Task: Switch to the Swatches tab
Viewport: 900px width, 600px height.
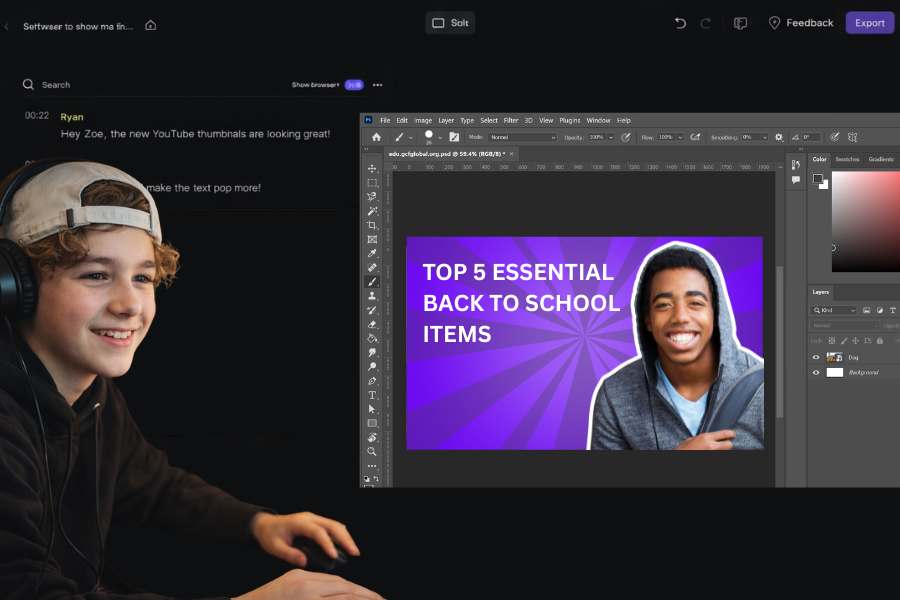Action: coord(847,159)
